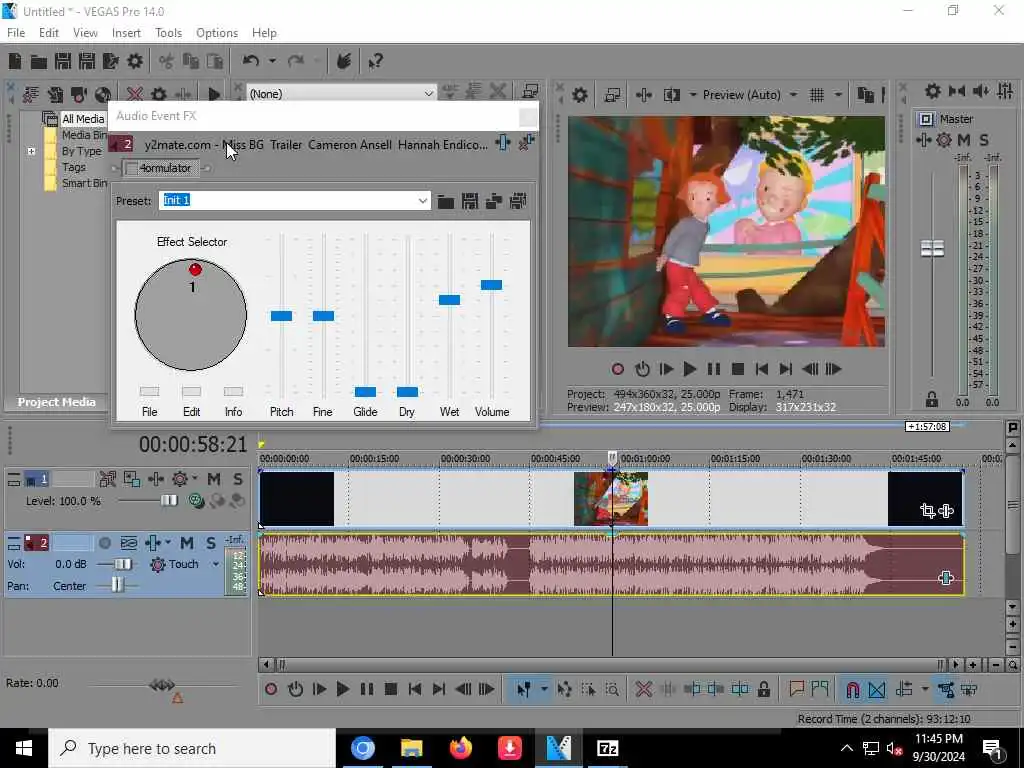Image resolution: width=1024 pixels, height=768 pixels.
Task: Open the Interactive Tutorials hand icon
Action: pyautogui.click(x=344, y=61)
